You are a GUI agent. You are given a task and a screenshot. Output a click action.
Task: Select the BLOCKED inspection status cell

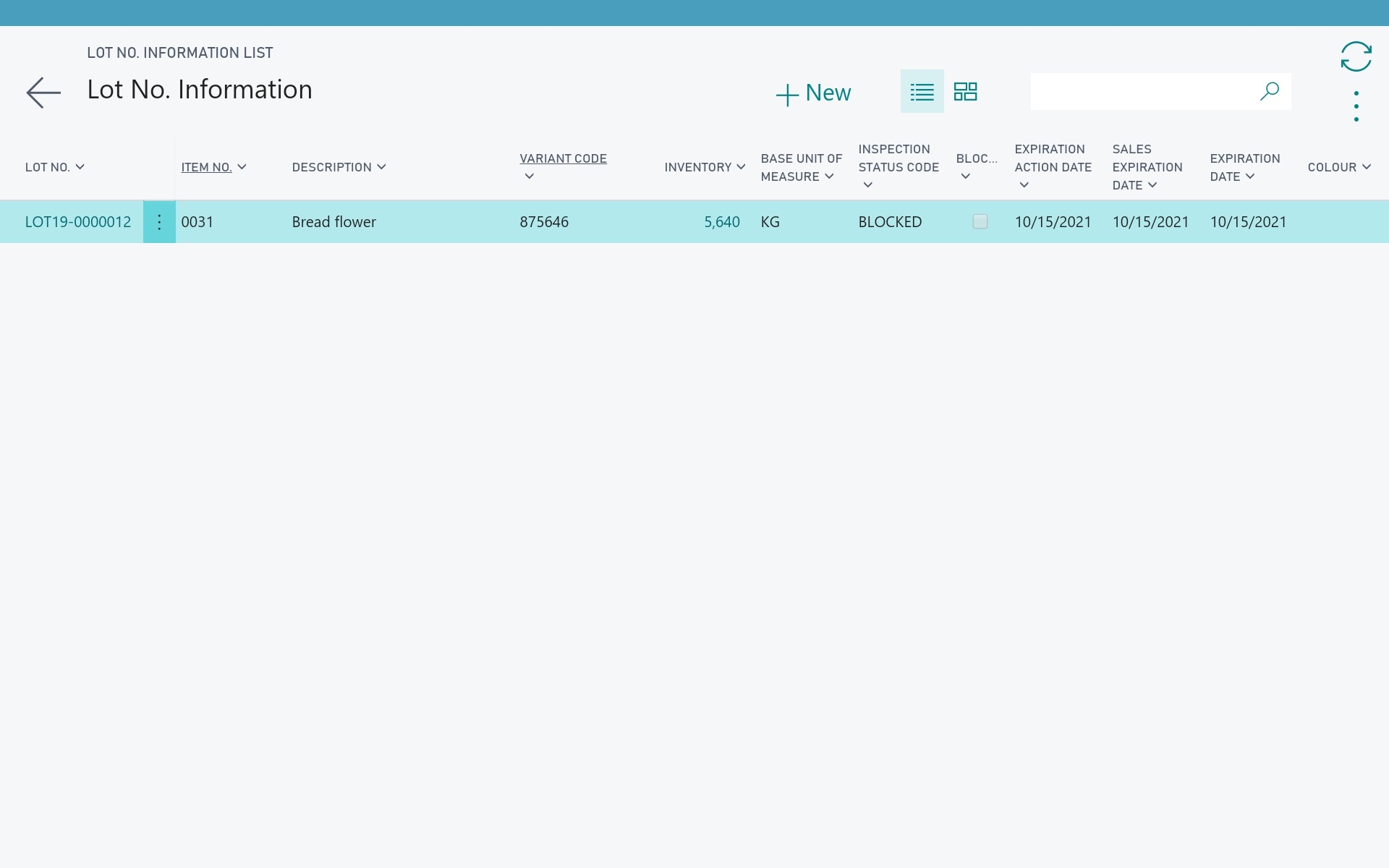[x=890, y=222]
